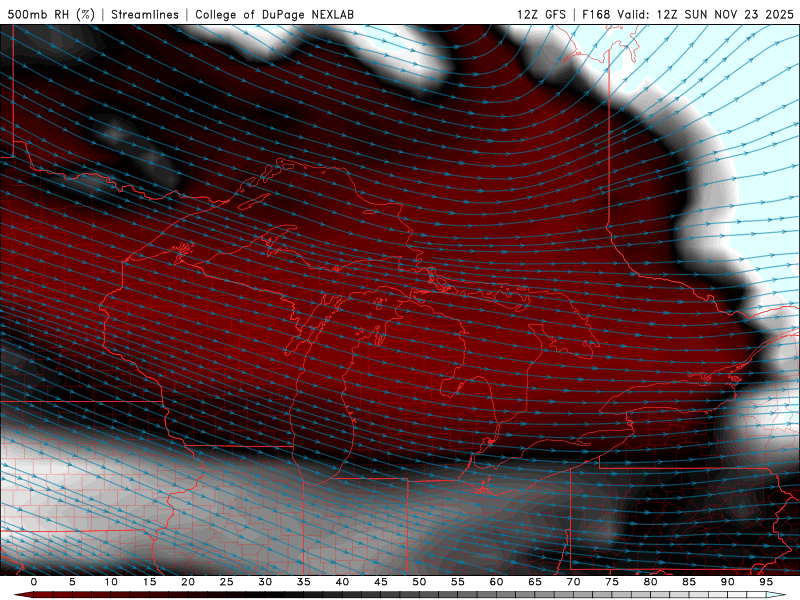The width and height of the screenshot is (800, 600).
Task: Click the 95 value on the color scale
Action: click(766, 582)
